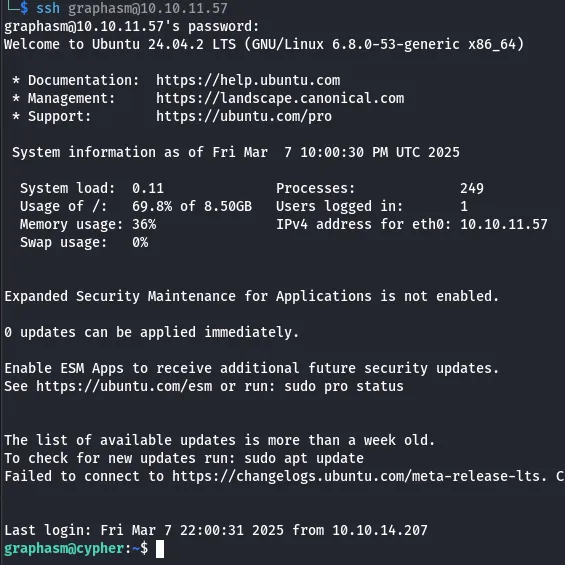Open the changelogs.ubuntu.com meta-release-lts URL
Viewport: 565px width, 565px height.
pos(360,476)
